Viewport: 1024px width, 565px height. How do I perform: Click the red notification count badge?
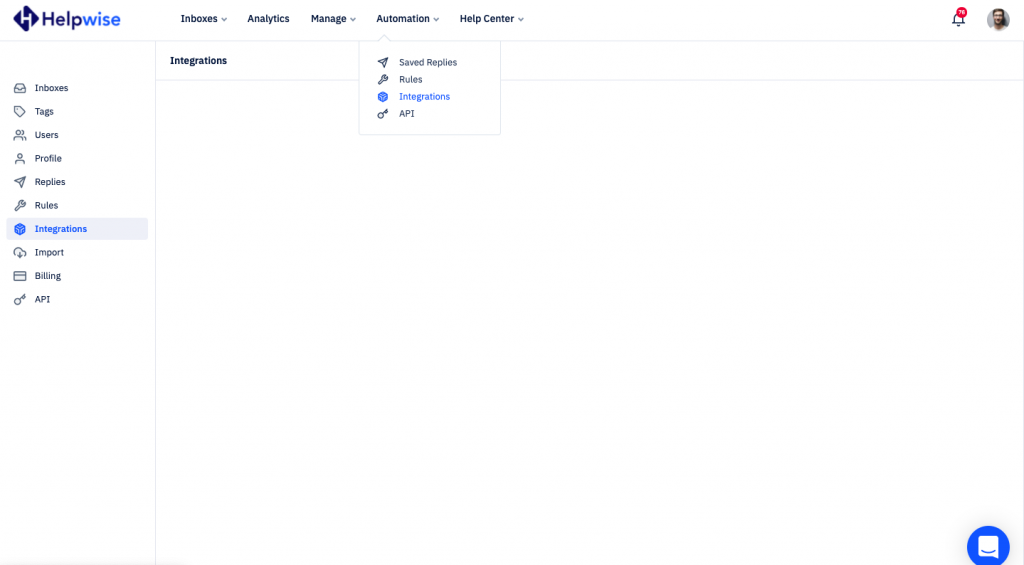961,12
